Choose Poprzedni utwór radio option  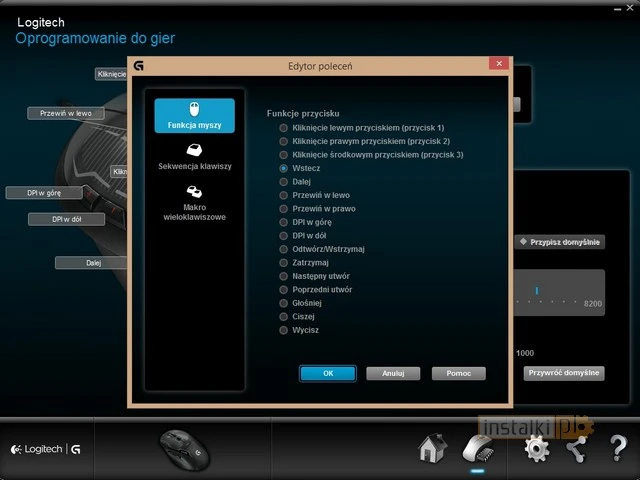283,289
